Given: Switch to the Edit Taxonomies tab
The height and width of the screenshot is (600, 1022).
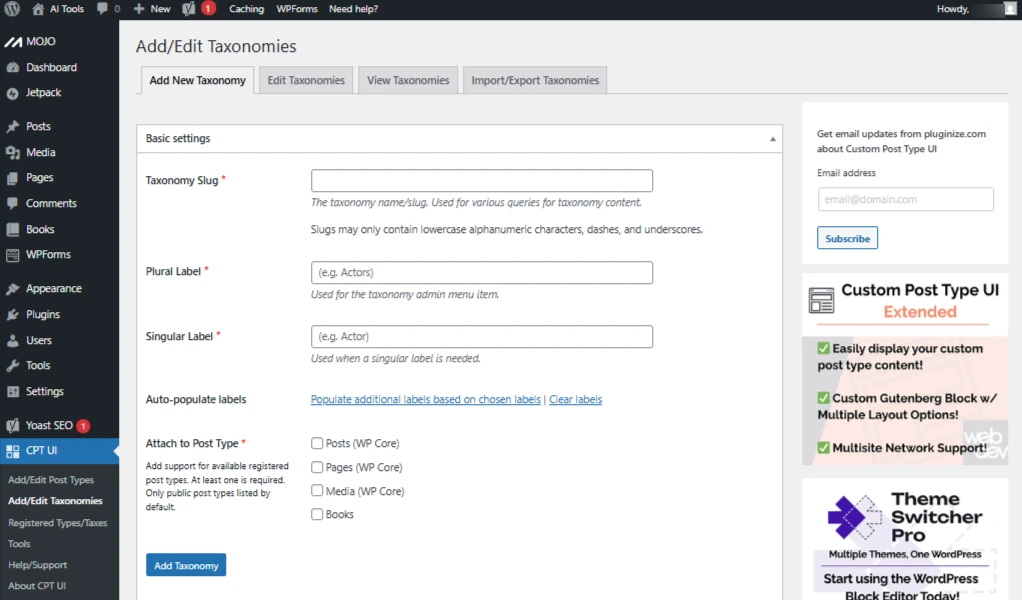Looking at the screenshot, I should [x=306, y=81].
